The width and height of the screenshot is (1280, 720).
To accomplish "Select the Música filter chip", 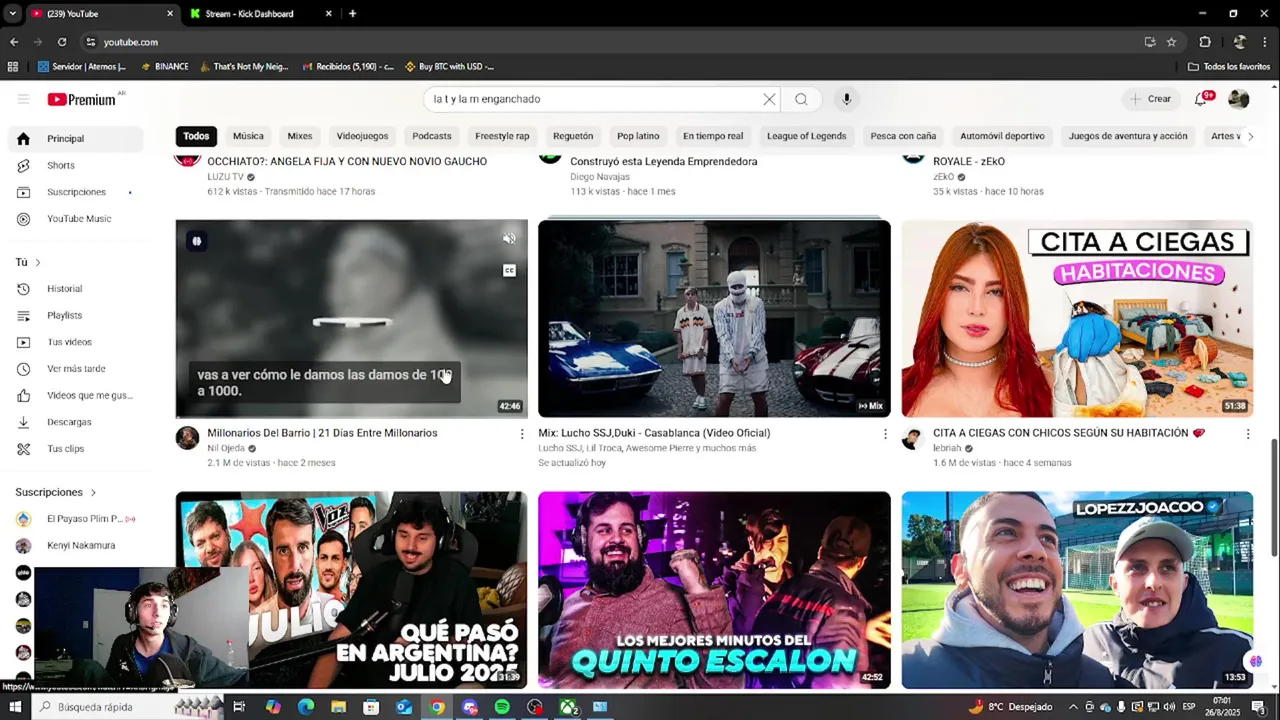I will 248,136.
